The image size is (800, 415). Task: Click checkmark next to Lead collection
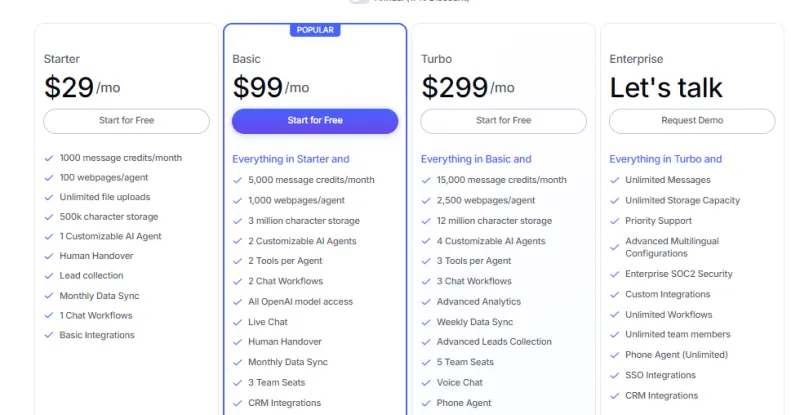pos(49,276)
